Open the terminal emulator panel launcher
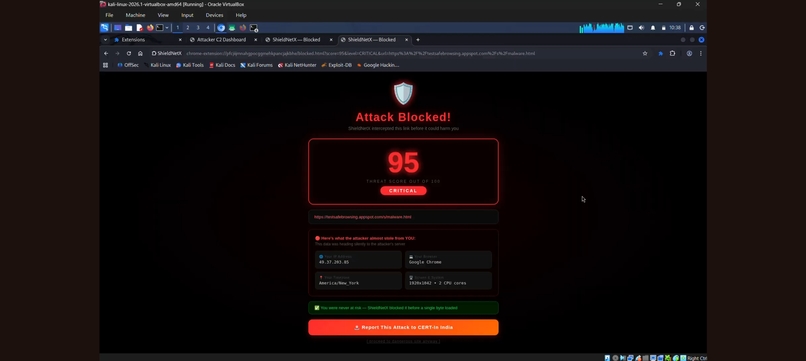The width and height of the screenshot is (806, 361). point(160,28)
